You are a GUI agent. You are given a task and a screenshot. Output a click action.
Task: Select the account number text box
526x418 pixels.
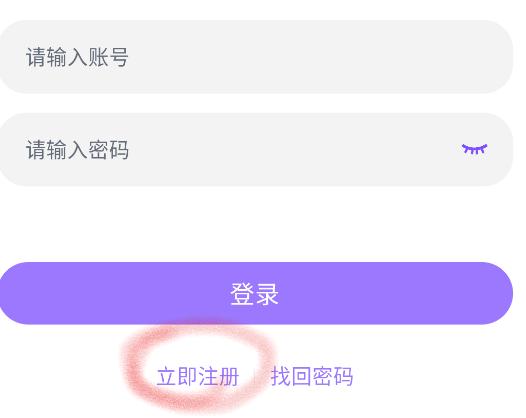(256, 57)
